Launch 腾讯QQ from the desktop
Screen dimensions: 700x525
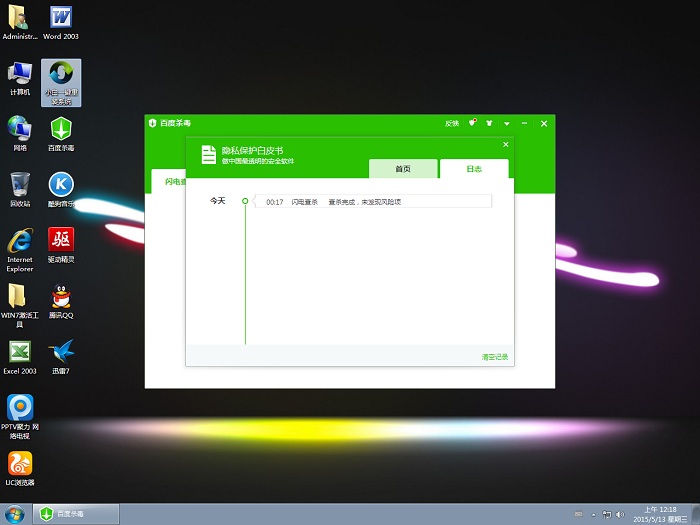pos(61,301)
